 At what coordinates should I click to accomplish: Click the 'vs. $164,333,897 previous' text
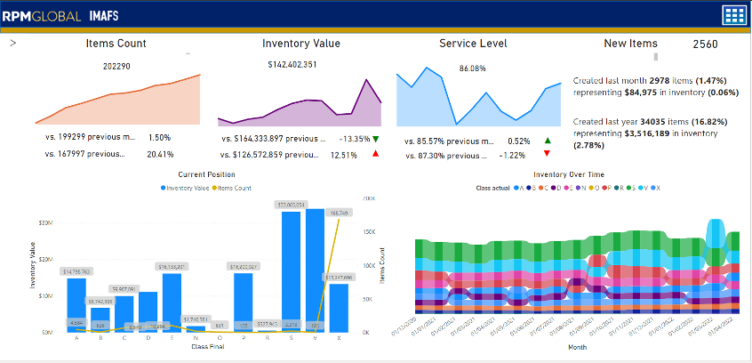click(x=273, y=139)
